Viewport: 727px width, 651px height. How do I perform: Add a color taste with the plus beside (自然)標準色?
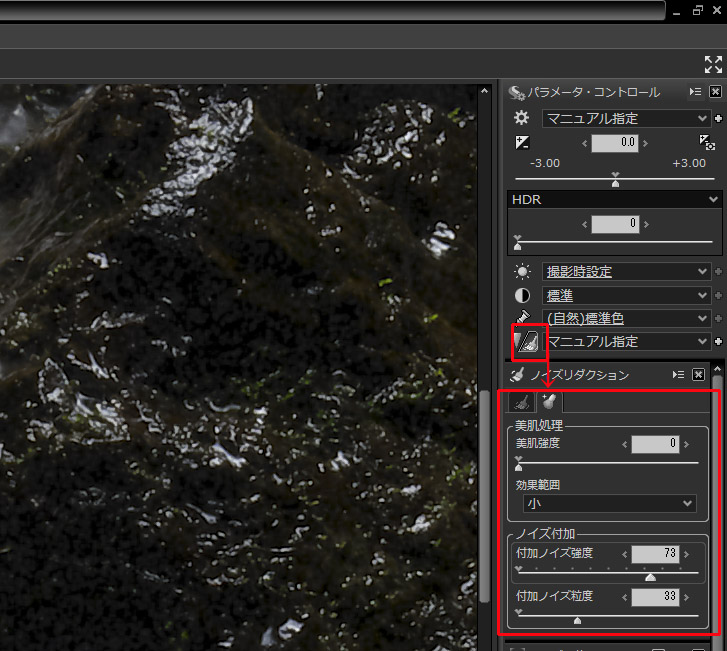pyautogui.click(x=719, y=319)
